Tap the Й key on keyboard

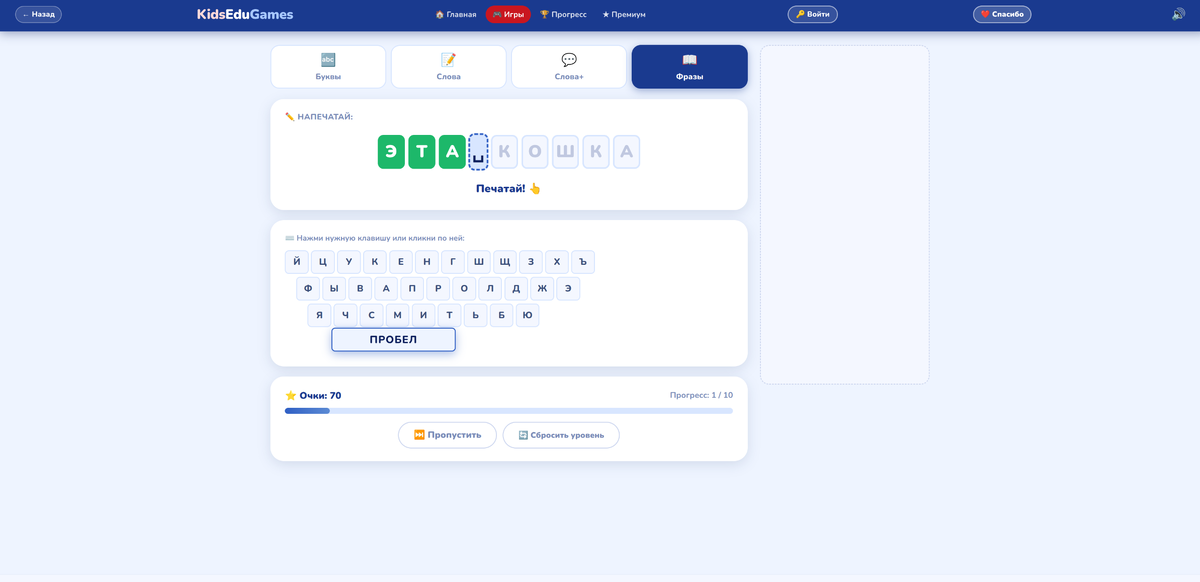pos(297,262)
